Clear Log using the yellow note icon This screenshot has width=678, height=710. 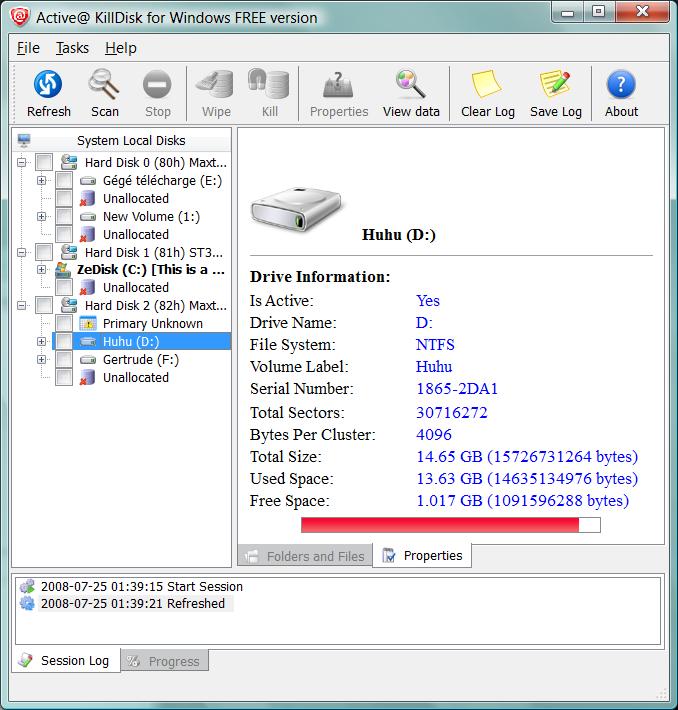pyautogui.click(x=487, y=84)
